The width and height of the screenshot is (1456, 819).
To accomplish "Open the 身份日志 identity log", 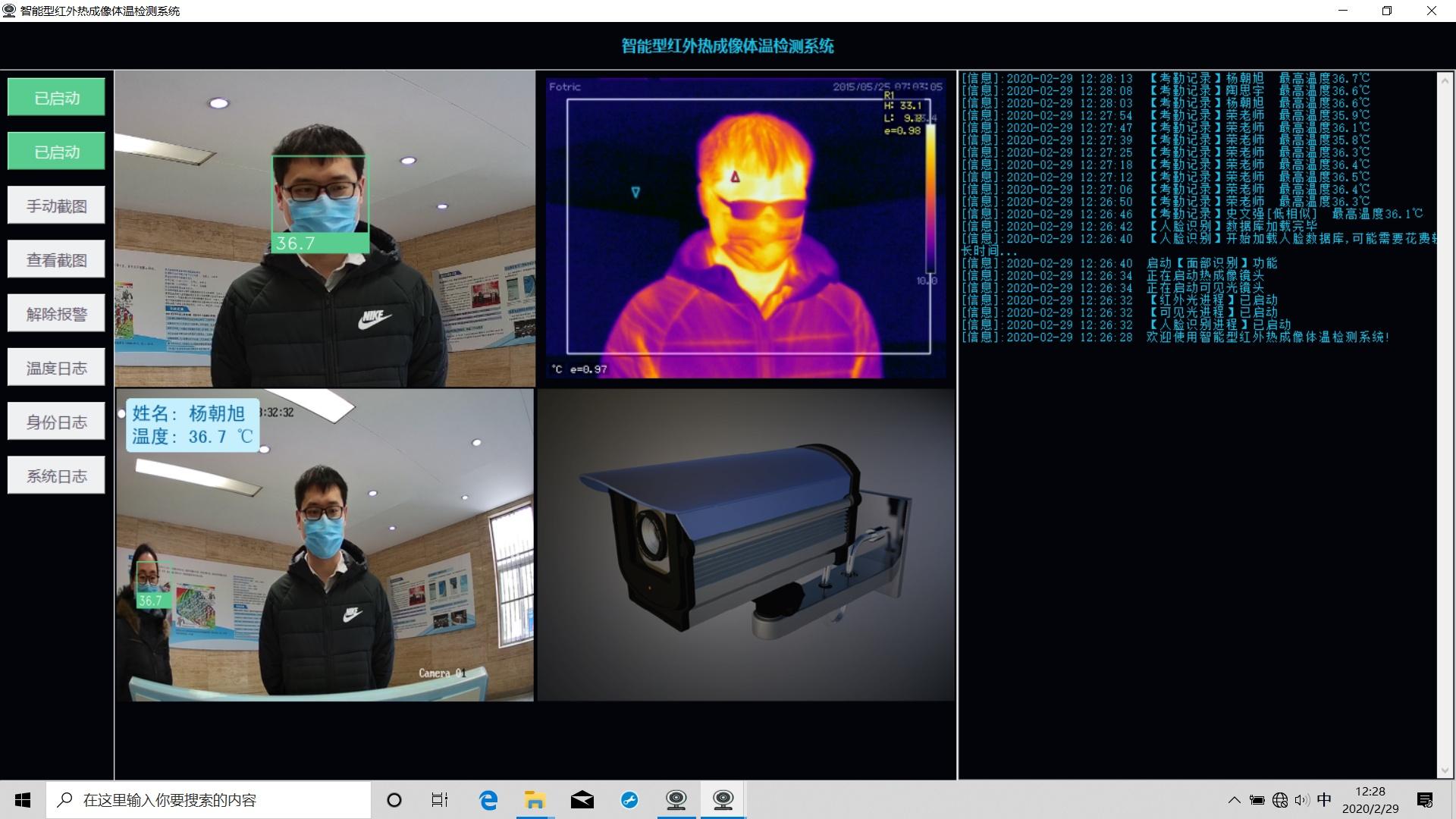I will point(56,422).
